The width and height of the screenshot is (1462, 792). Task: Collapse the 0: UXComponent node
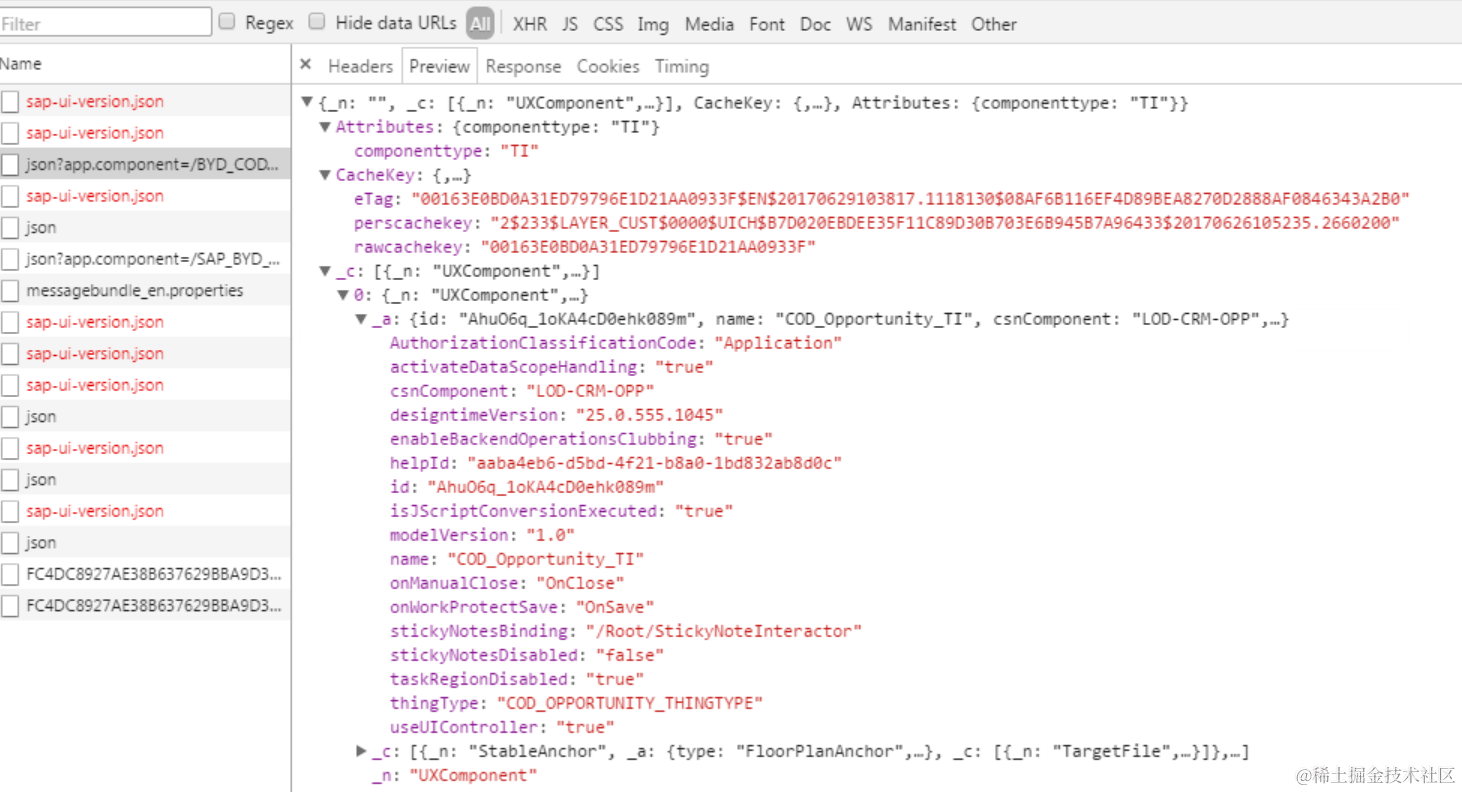click(344, 294)
